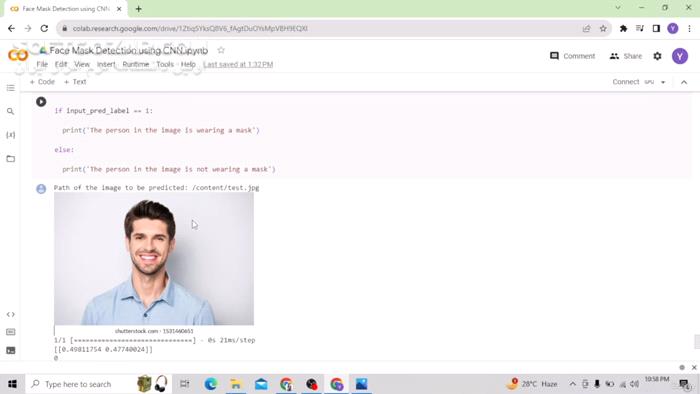Expand the Connect runtime options dropdown arrow
The height and width of the screenshot is (394, 700).
click(x=663, y=82)
